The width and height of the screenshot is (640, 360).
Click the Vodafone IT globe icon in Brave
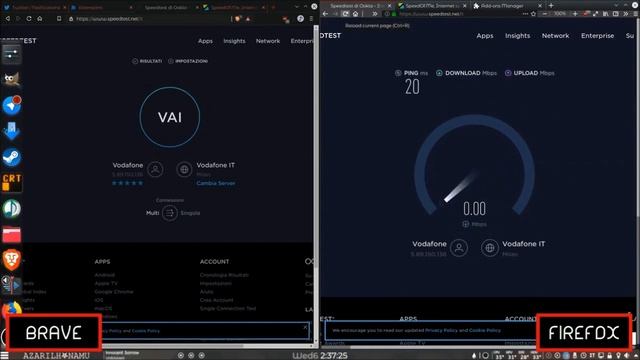[184, 169]
